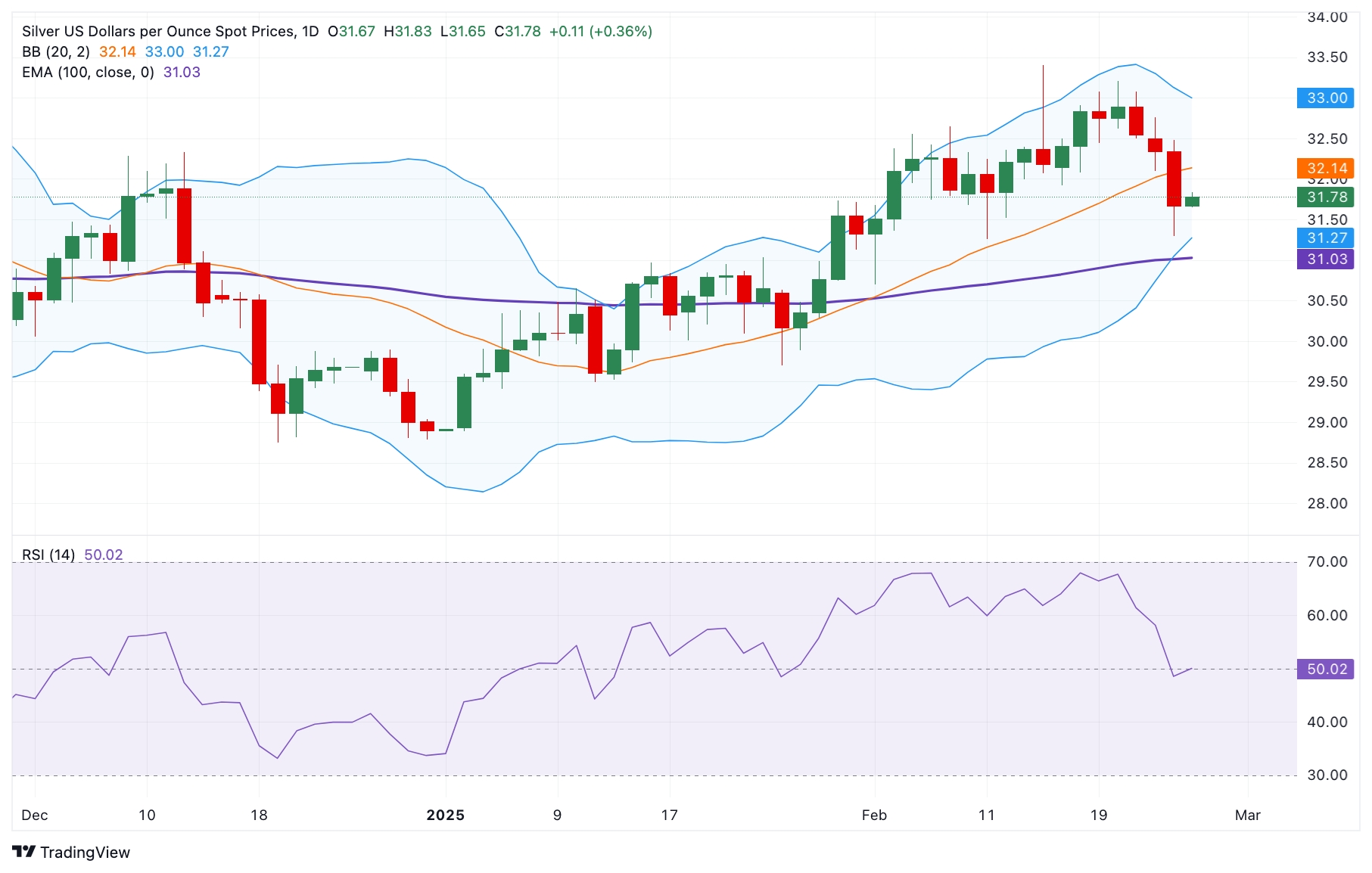This screenshot has height=873, width=1372.
Task: Select the Silver Spot Prices chart title
Action: pyautogui.click(x=170, y=31)
